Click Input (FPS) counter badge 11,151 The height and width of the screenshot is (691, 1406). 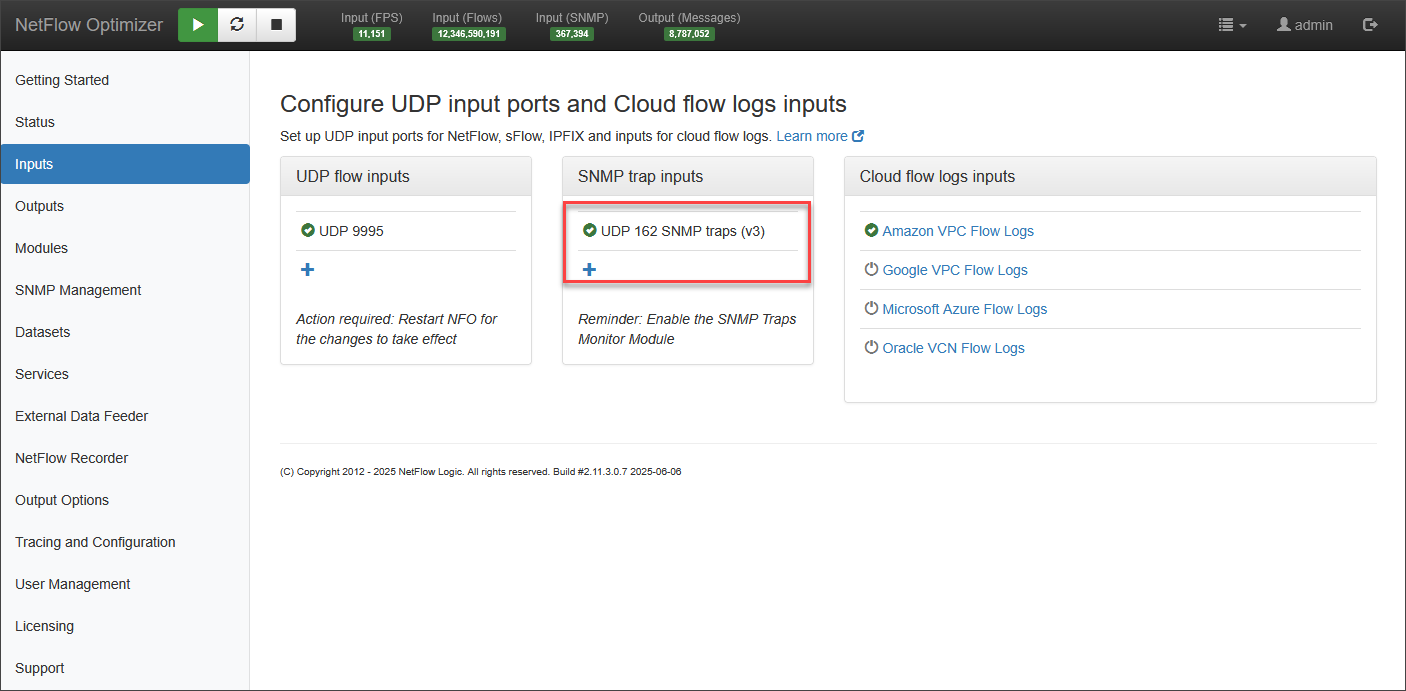click(x=372, y=34)
